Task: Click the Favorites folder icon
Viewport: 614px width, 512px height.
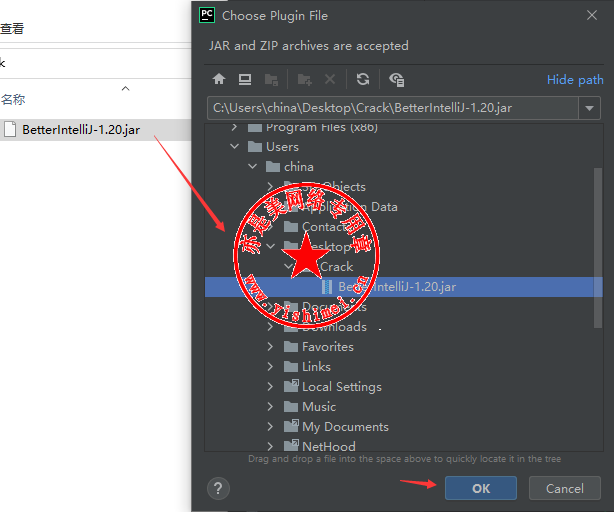Action: point(291,346)
